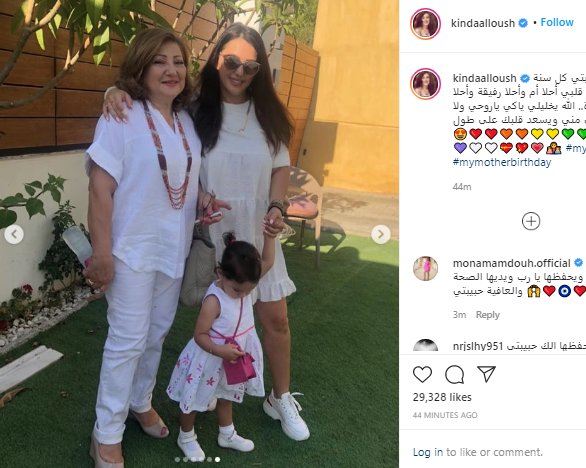Follow kindaalloush account
This screenshot has height=468, width=586.
(x=557, y=22)
